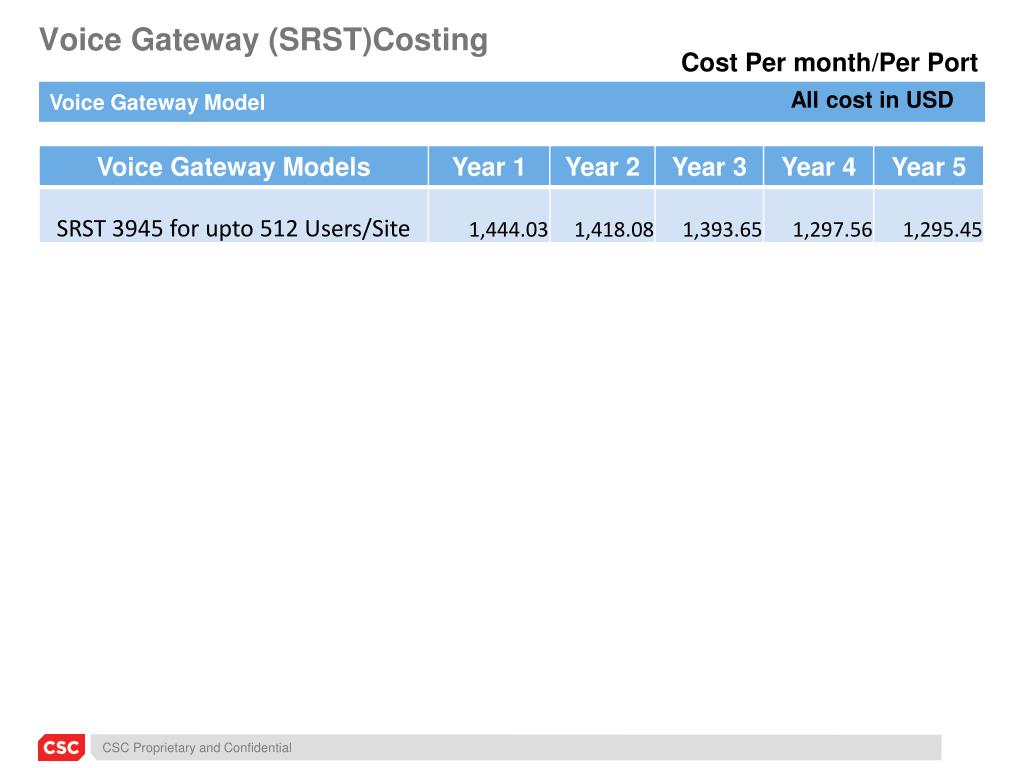Image resolution: width=1024 pixels, height=768 pixels.
Task: Select 'SRST 3945 for upto 512 Users/Site' cell
Action: point(234,216)
